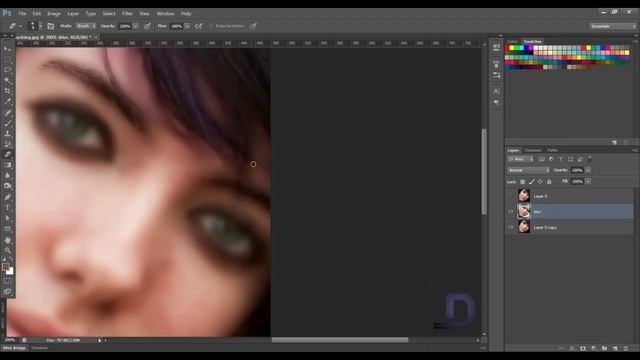Select the Path Selection tool
The height and width of the screenshot is (360, 640).
click(7, 218)
